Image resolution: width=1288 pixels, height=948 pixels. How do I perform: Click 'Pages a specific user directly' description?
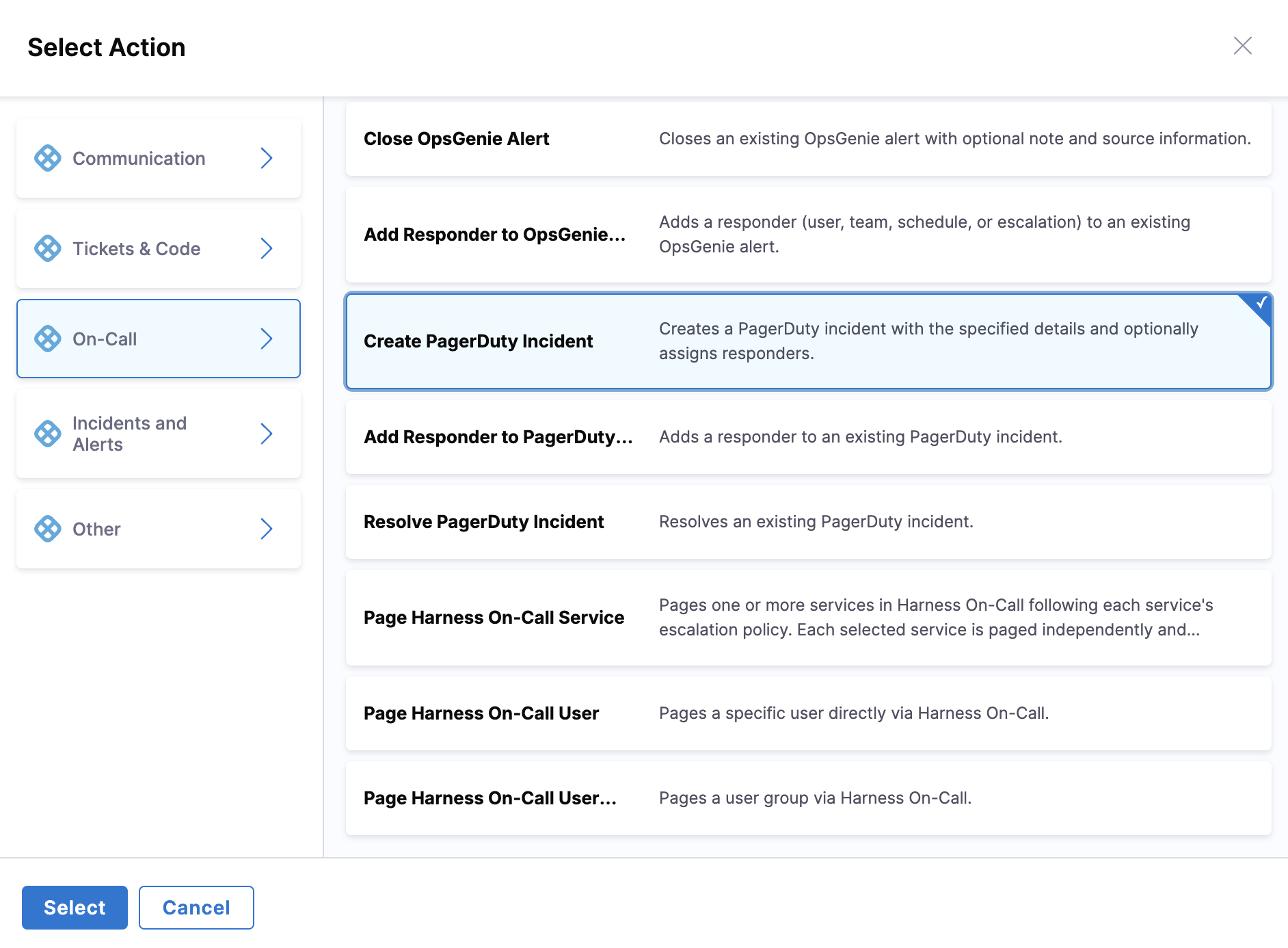pos(854,713)
